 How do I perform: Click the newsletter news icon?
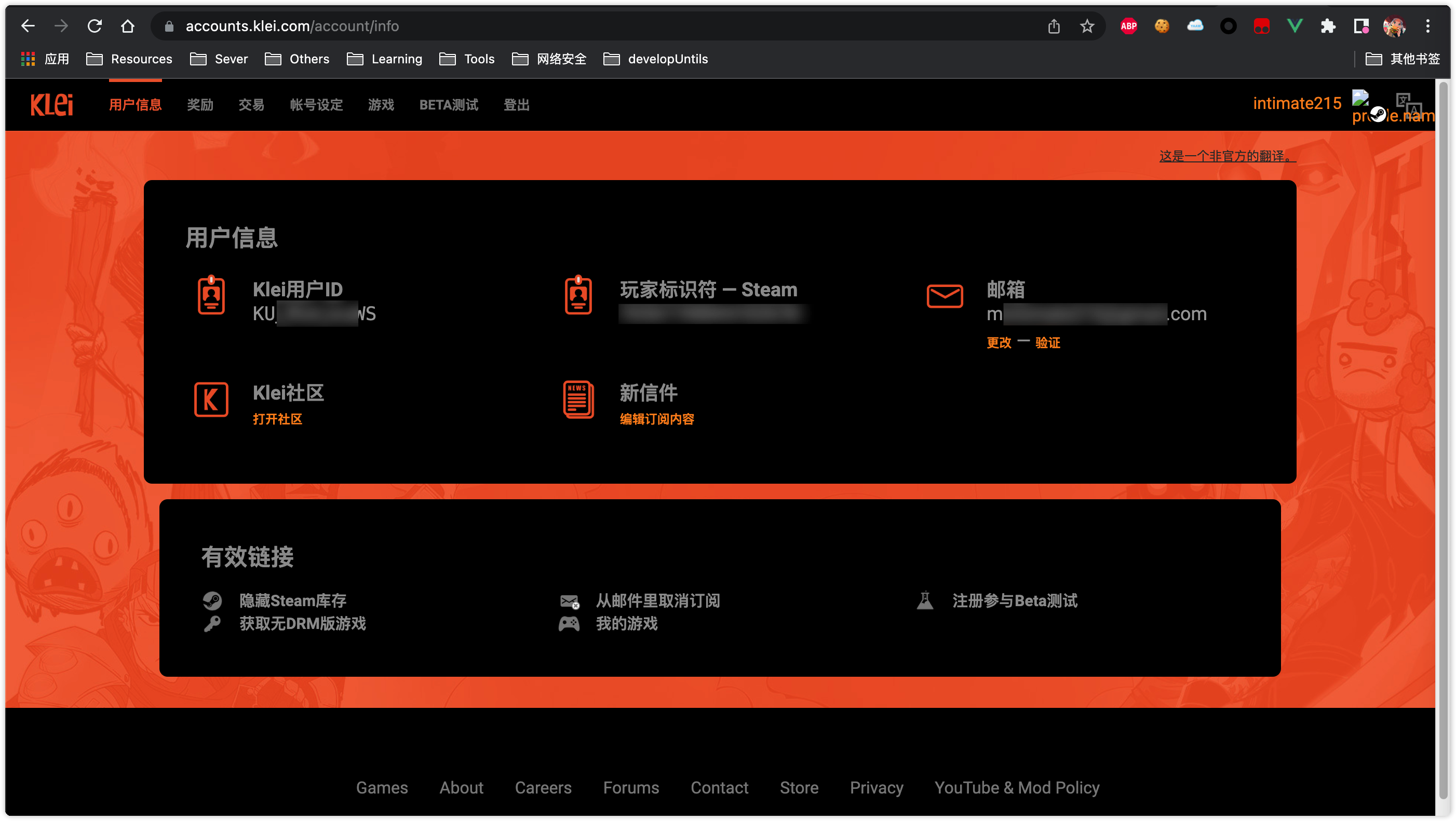(x=577, y=400)
